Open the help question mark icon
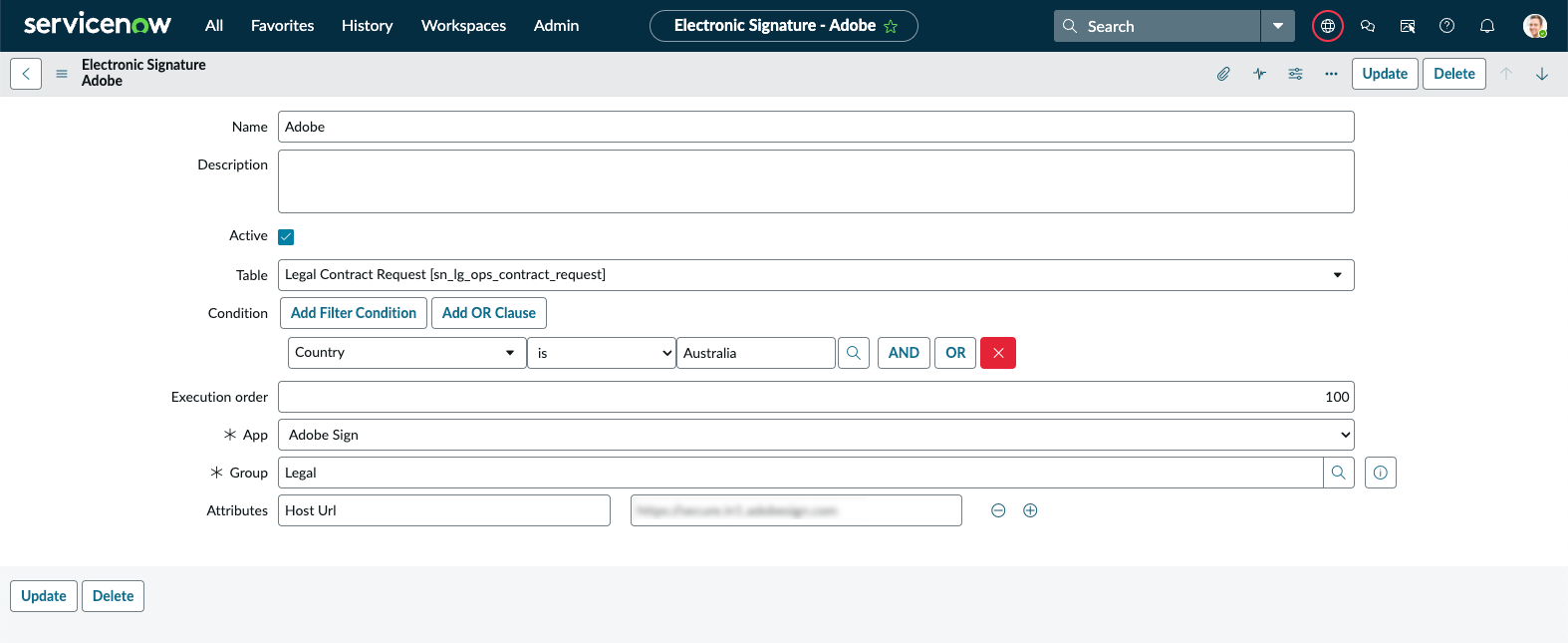1568x643 pixels. point(1447,26)
